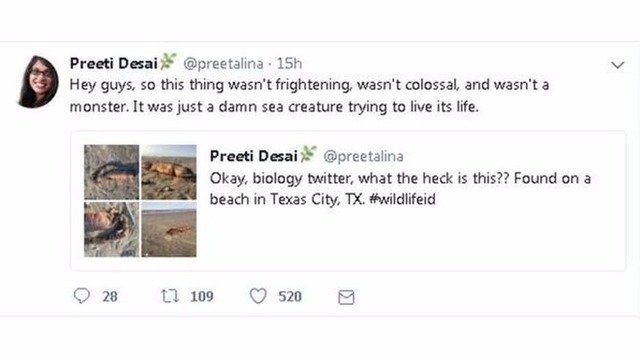Click the seedling emoji in the quoted tweet
The height and width of the screenshot is (360, 640).
(308, 154)
